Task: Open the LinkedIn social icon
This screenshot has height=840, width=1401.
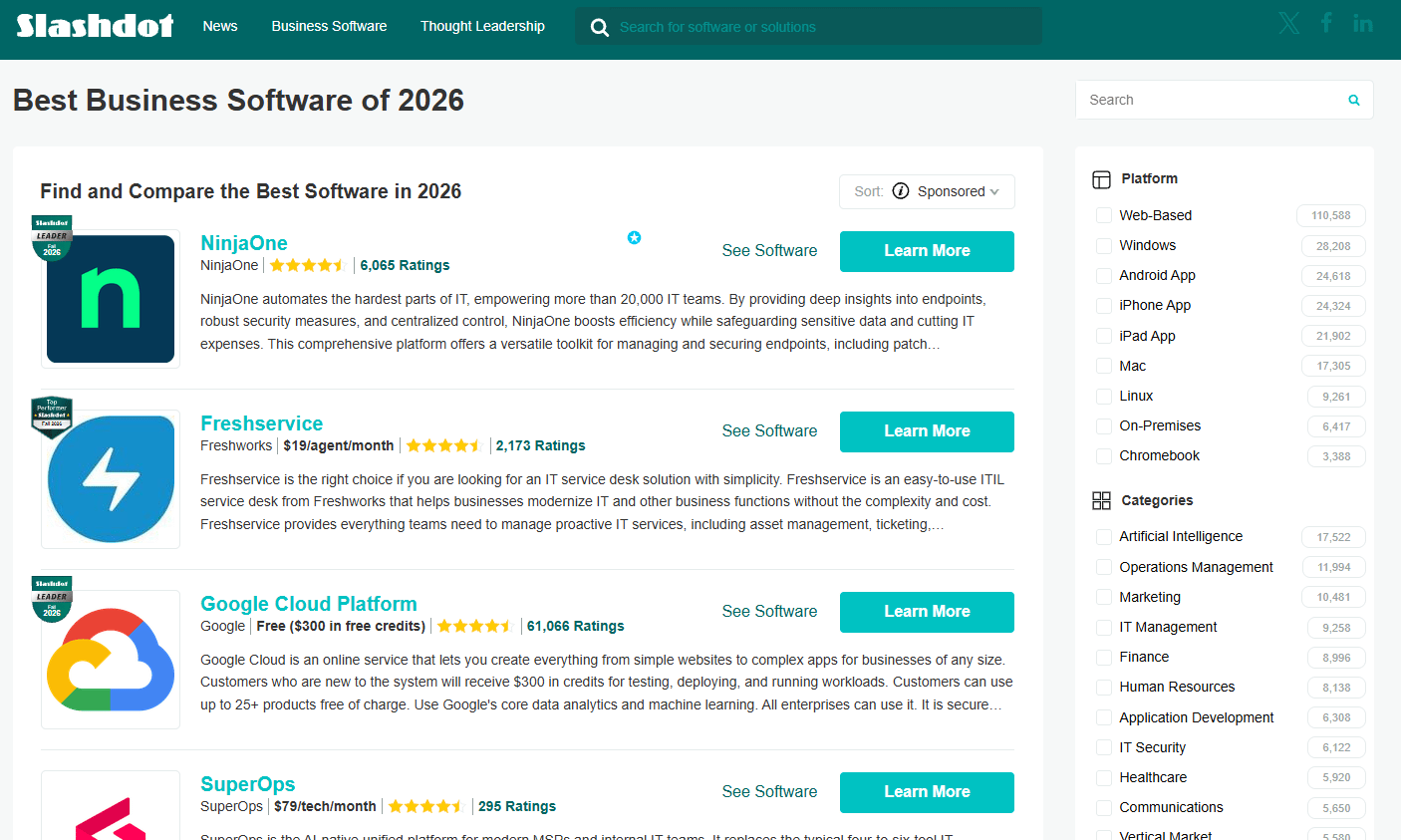Action: [1363, 24]
